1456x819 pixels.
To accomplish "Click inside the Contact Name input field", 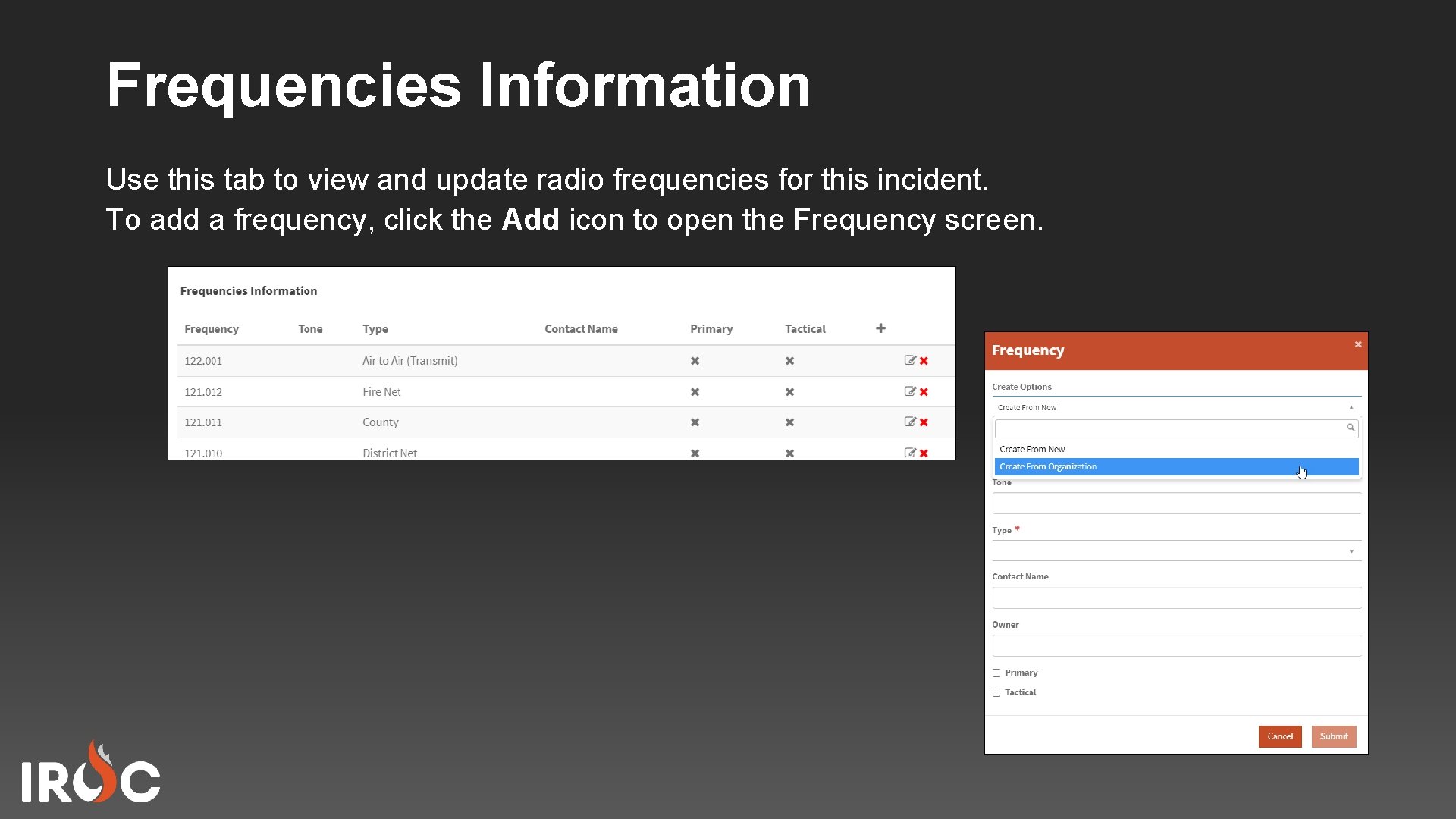I will coord(1175,597).
